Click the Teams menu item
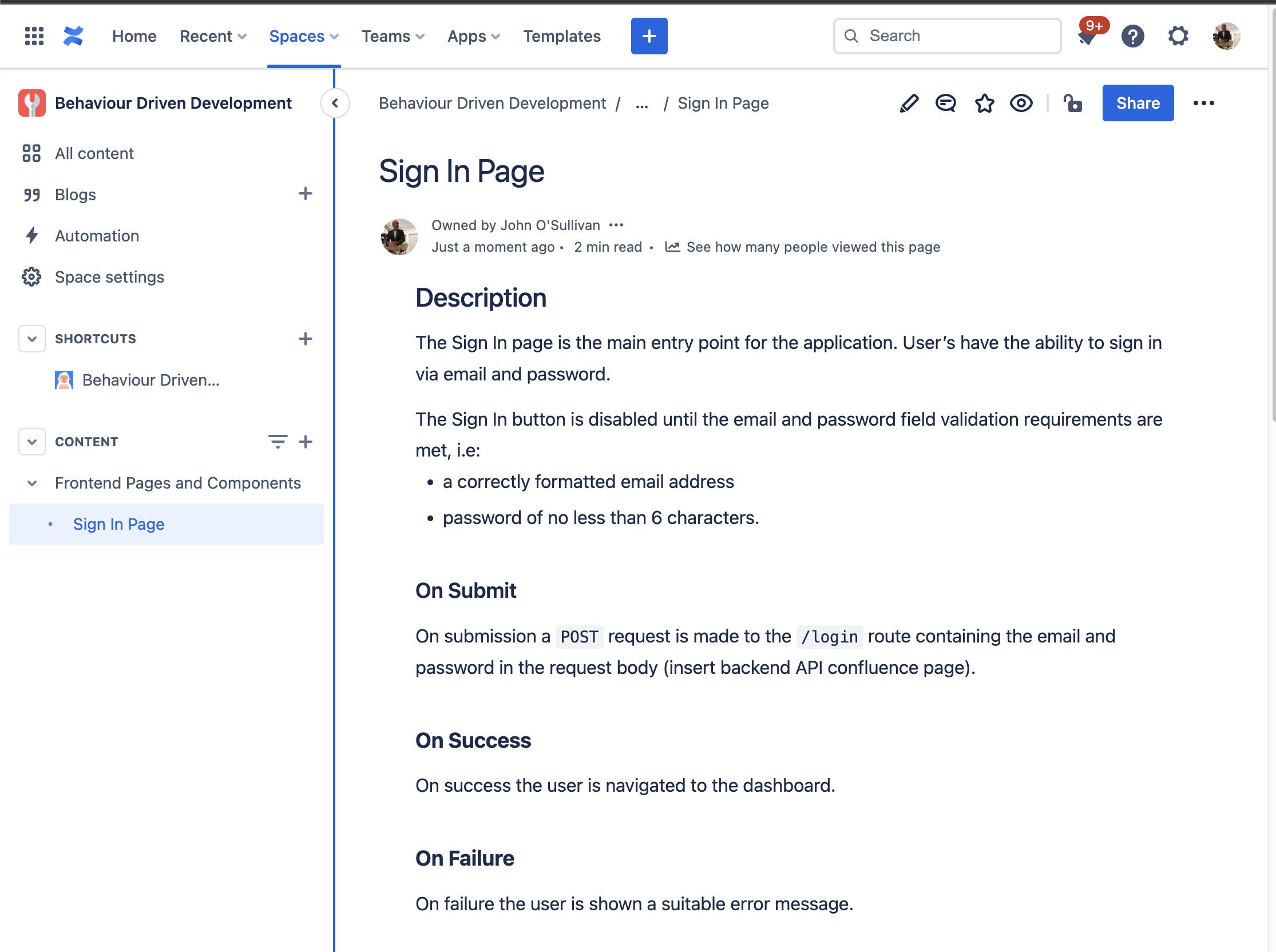 pyautogui.click(x=392, y=36)
